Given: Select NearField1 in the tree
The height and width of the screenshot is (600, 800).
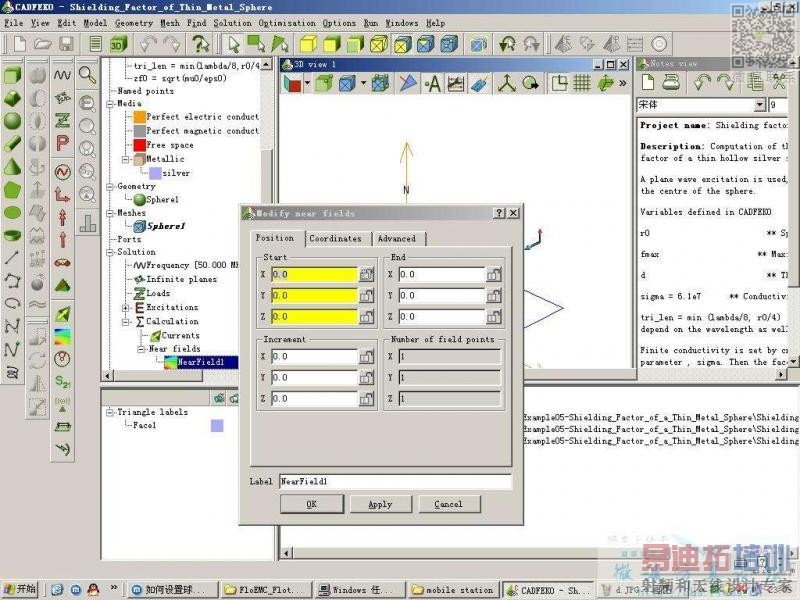Looking at the screenshot, I should coord(201,362).
